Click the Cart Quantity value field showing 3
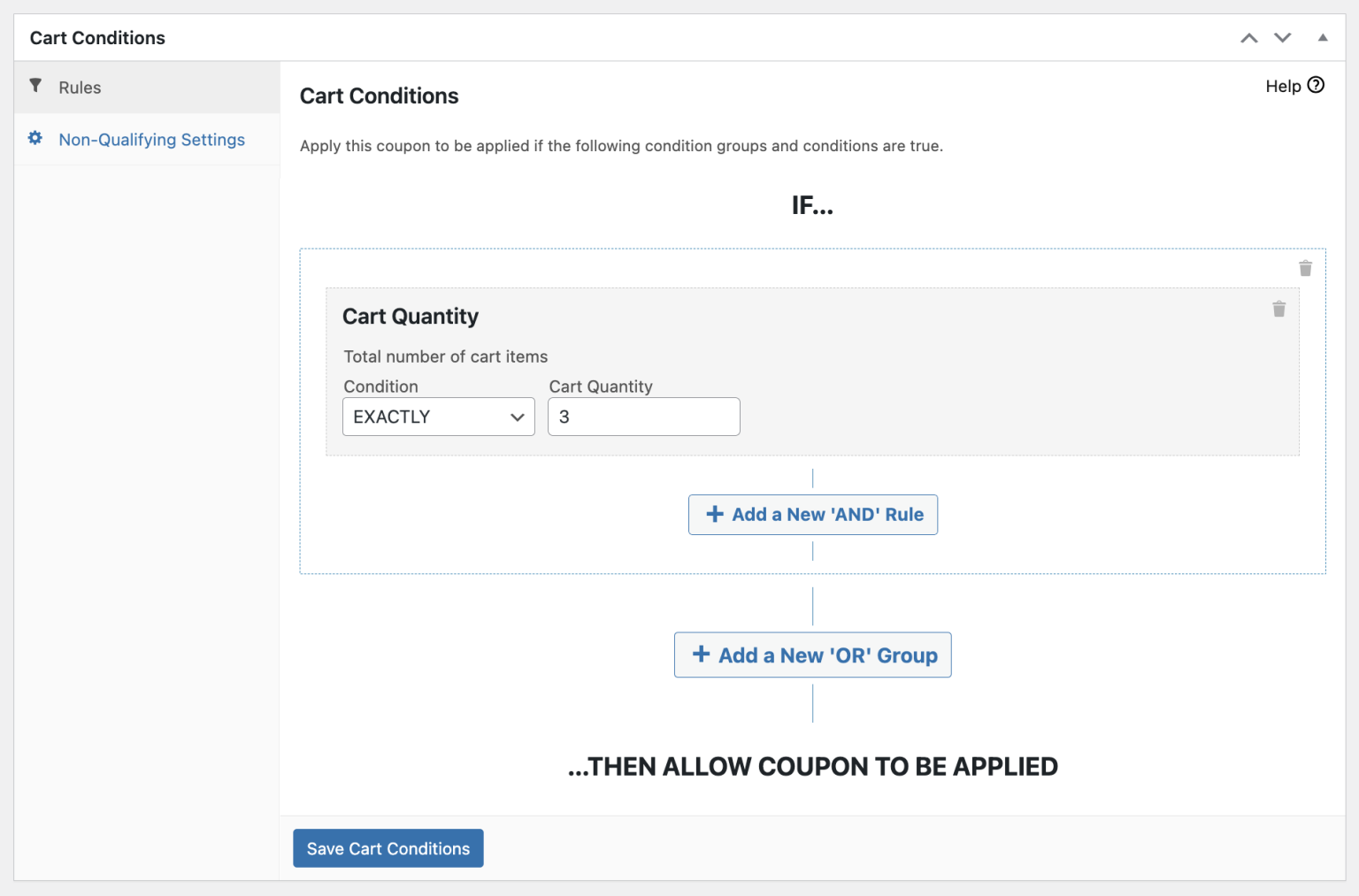1359x896 pixels. pos(643,416)
